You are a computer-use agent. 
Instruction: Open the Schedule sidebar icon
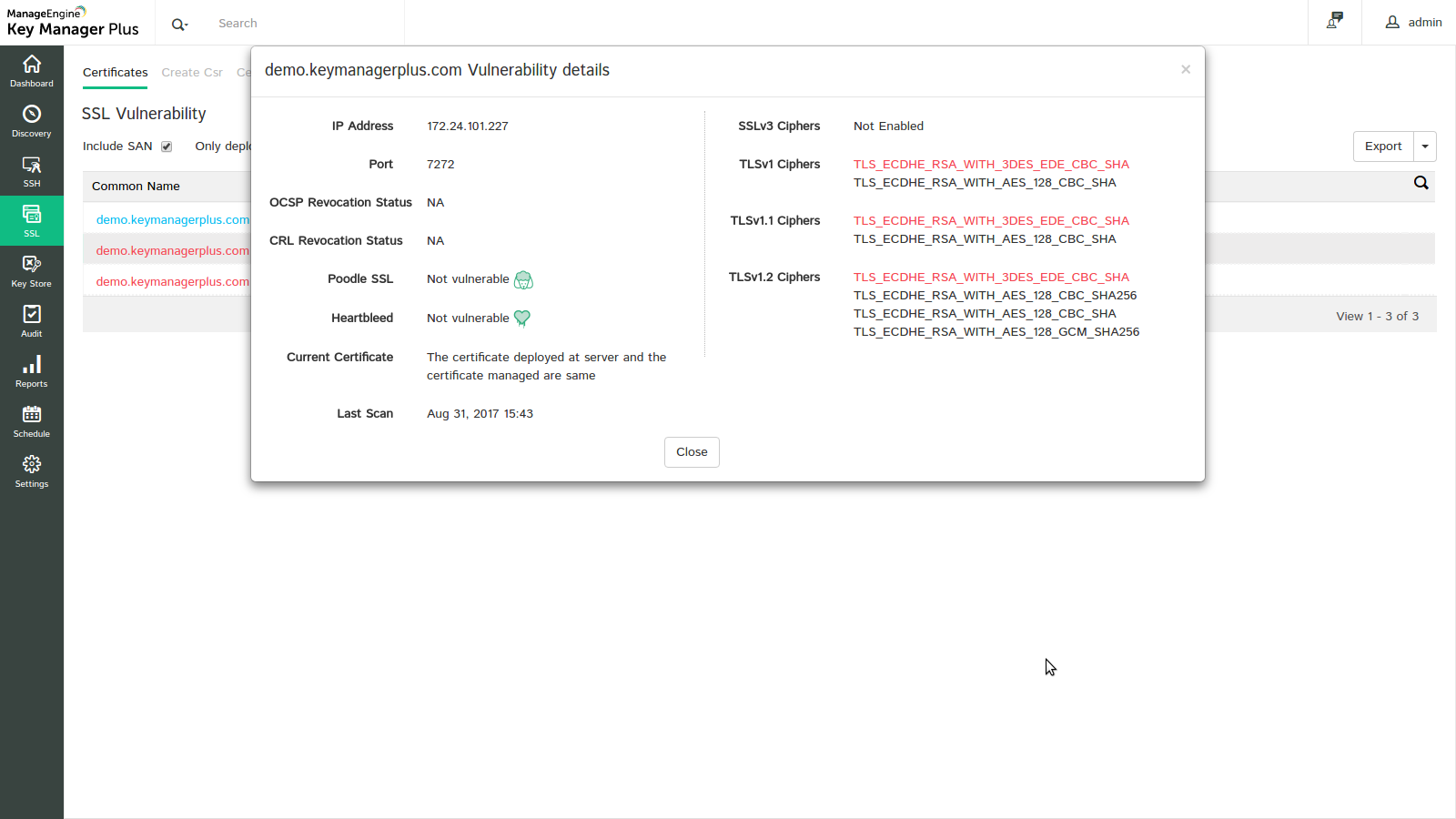(32, 420)
